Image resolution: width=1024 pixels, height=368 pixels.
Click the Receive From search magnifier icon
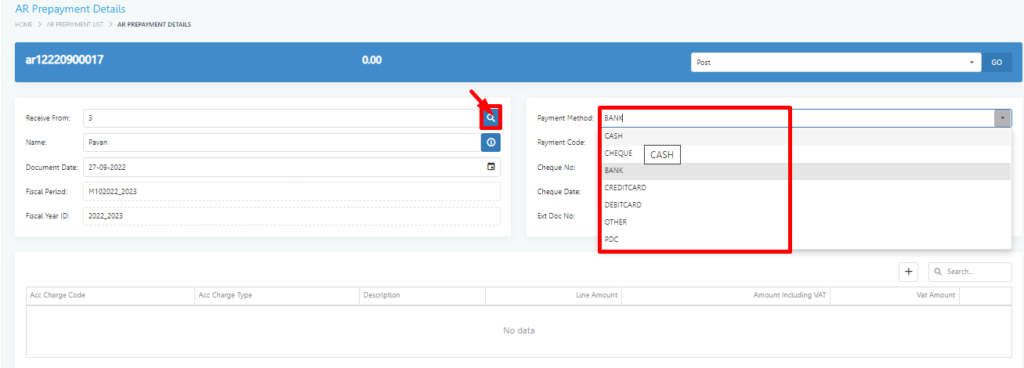click(x=491, y=118)
